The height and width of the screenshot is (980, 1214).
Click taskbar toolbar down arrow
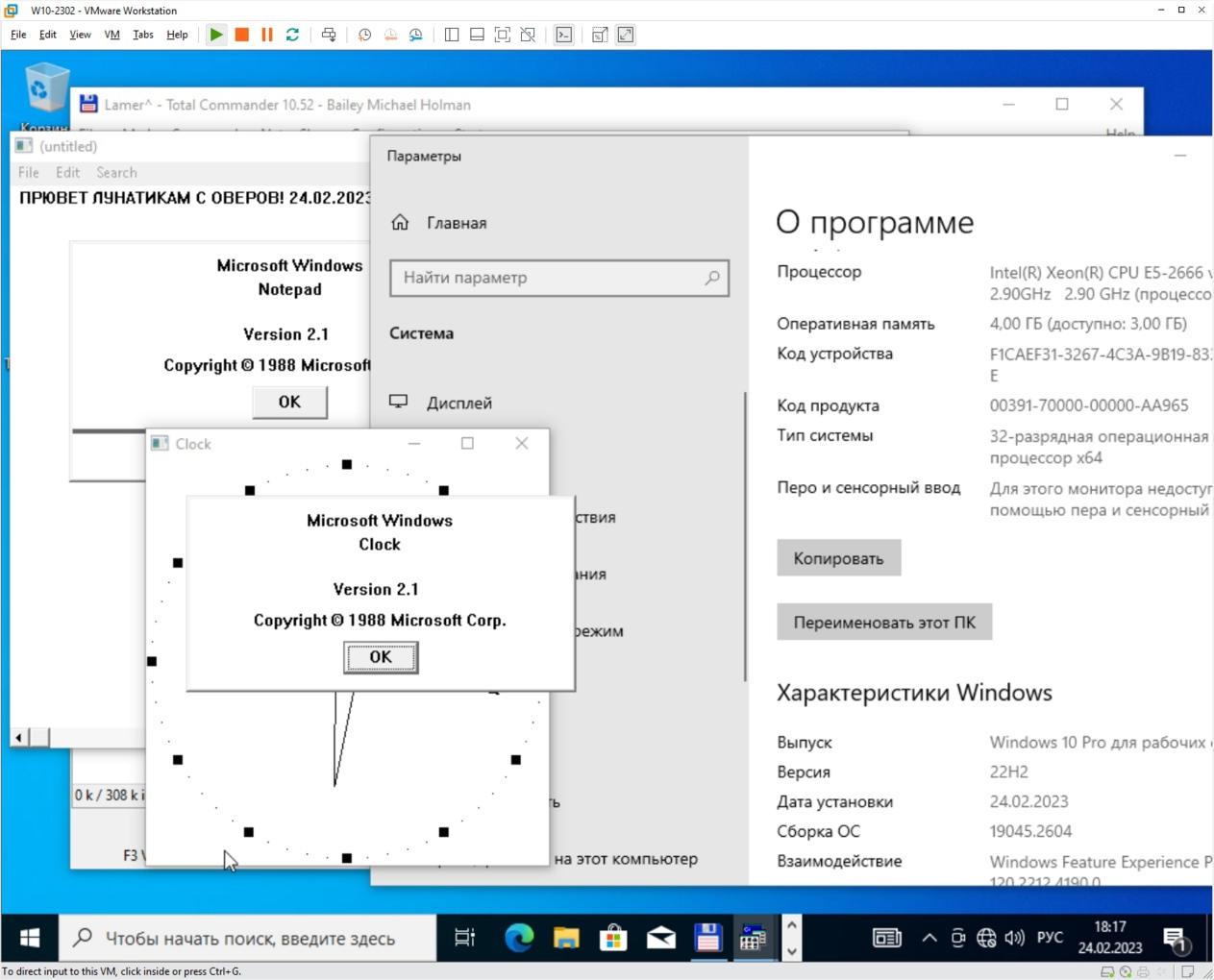coord(791,951)
